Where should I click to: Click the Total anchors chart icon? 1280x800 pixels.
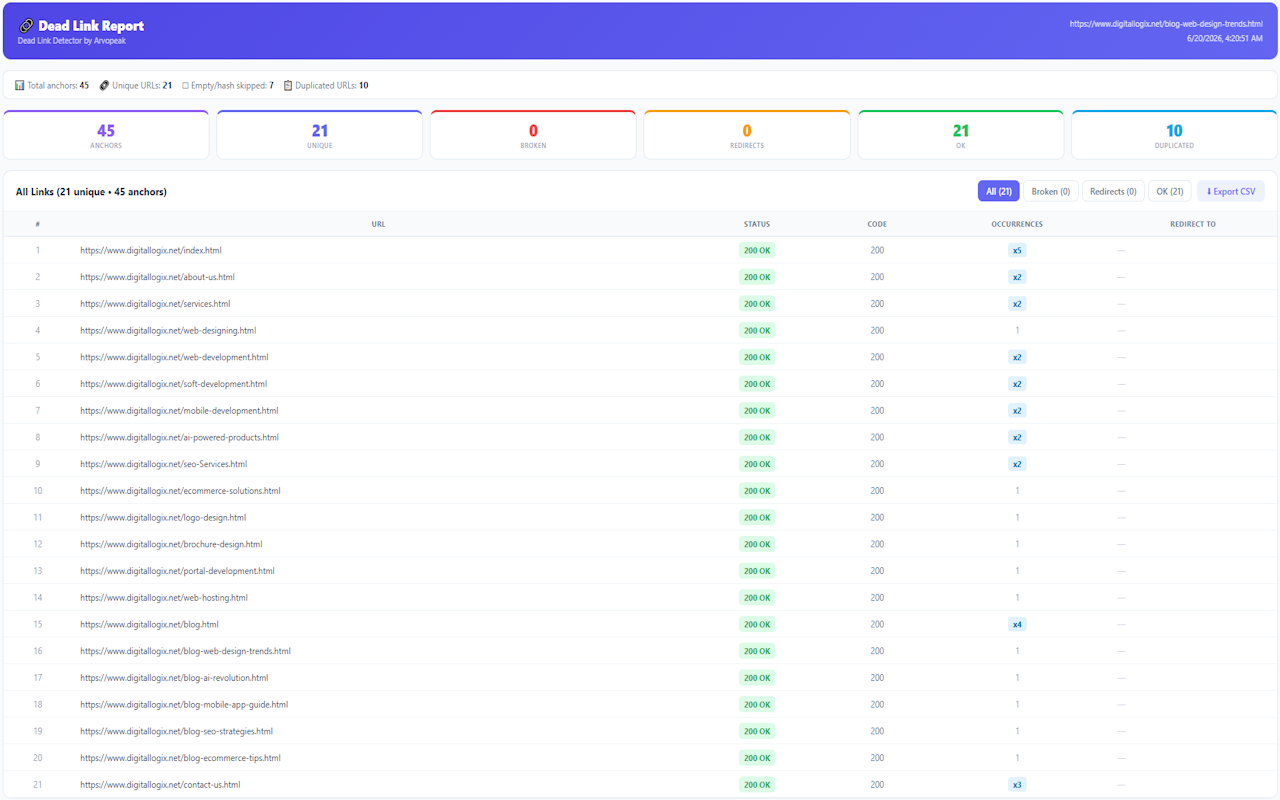tap(20, 86)
